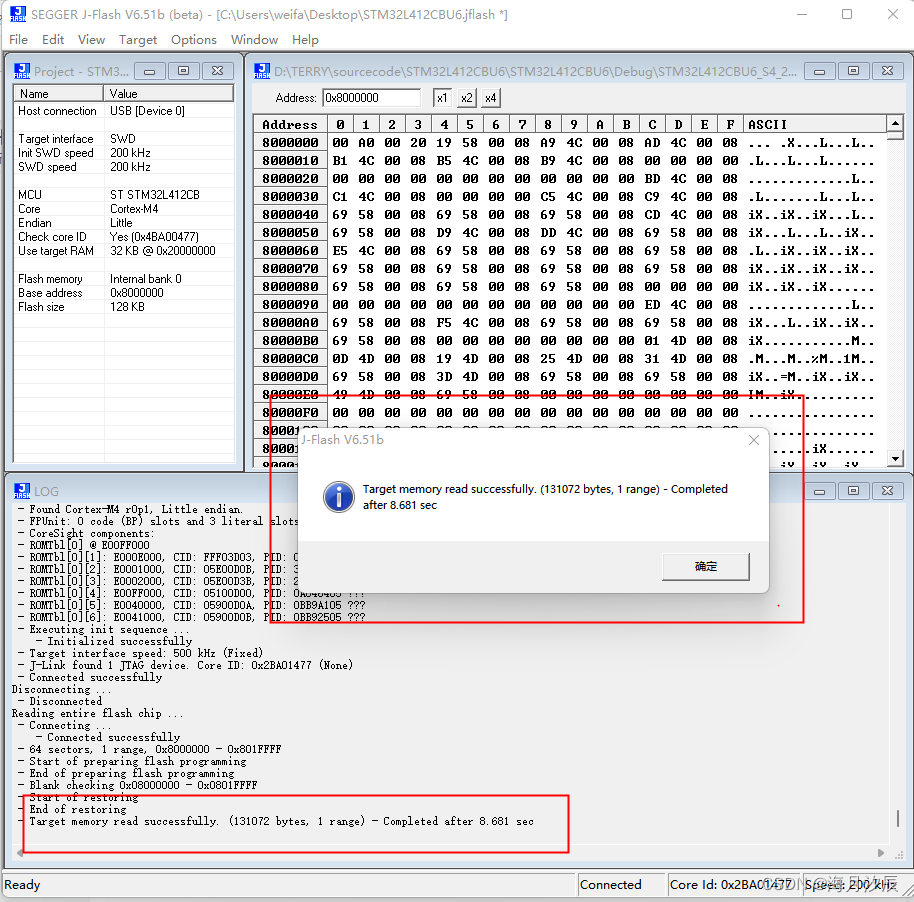Screen dimensions: 914x902
Task: Click the information icon in the dialog
Action: (x=339, y=497)
